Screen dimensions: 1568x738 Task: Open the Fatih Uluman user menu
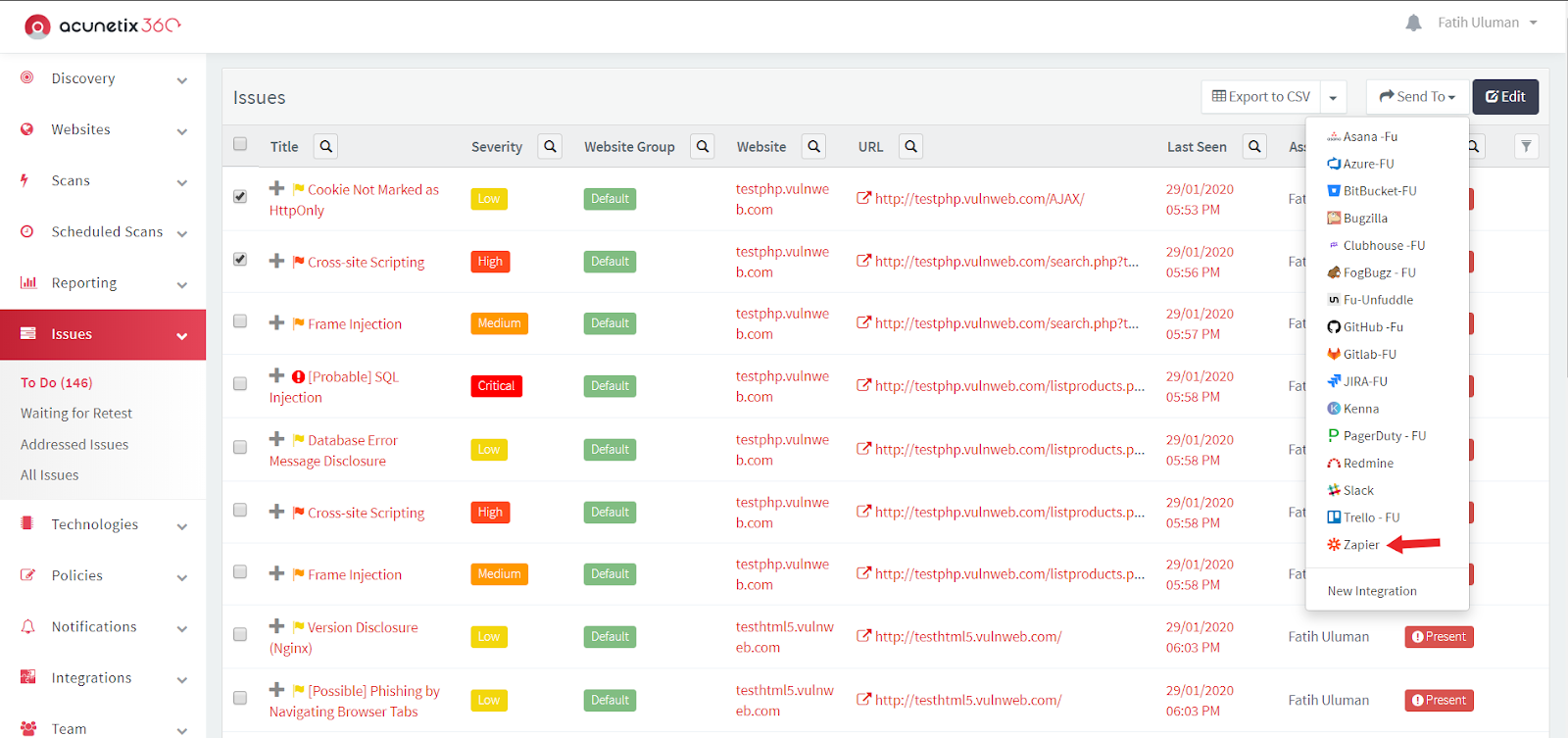point(1488,23)
